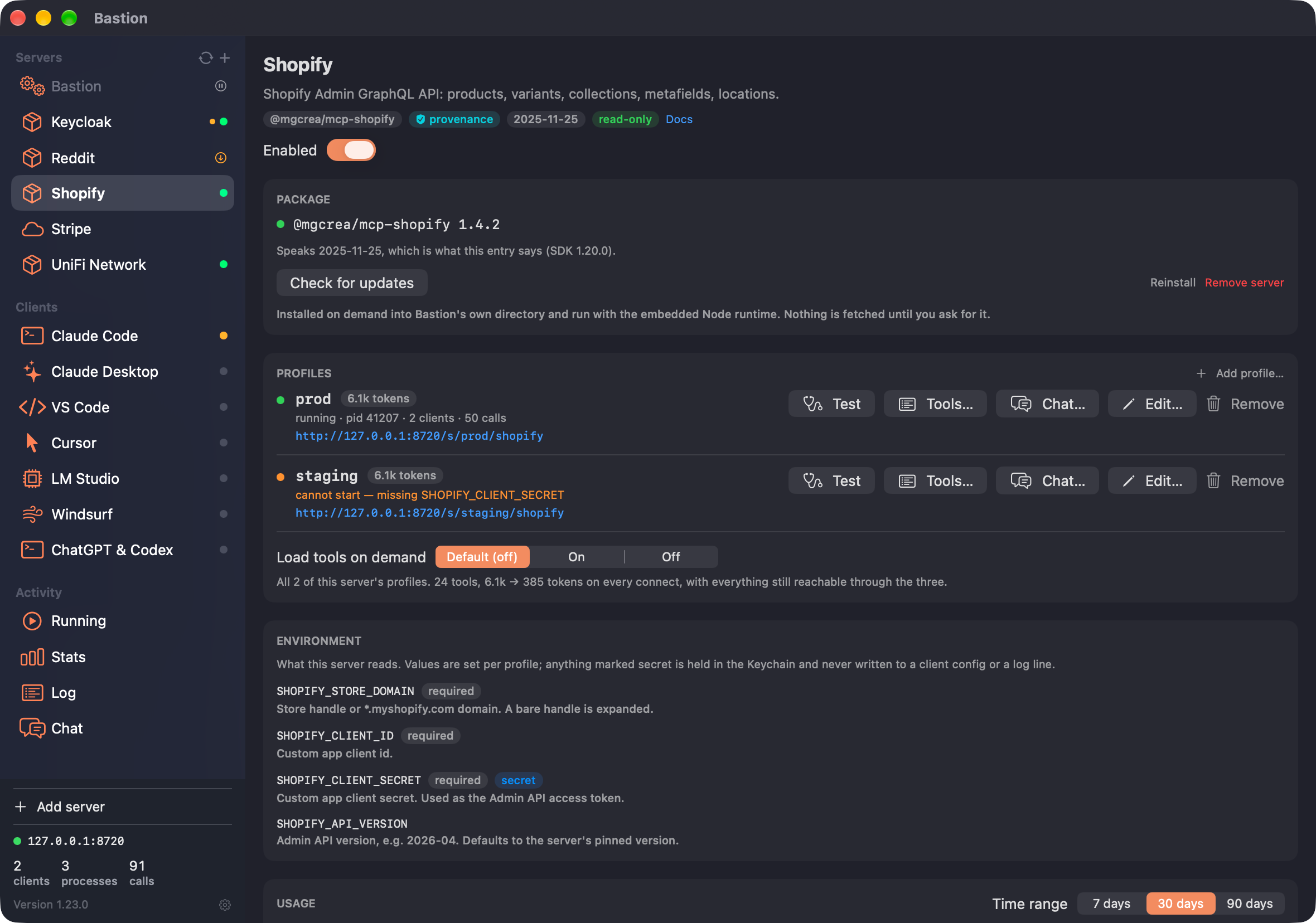Open Chat... for prod profile
Image resolution: width=1316 pixels, height=923 pixels.
click(x=1047, y=404)
